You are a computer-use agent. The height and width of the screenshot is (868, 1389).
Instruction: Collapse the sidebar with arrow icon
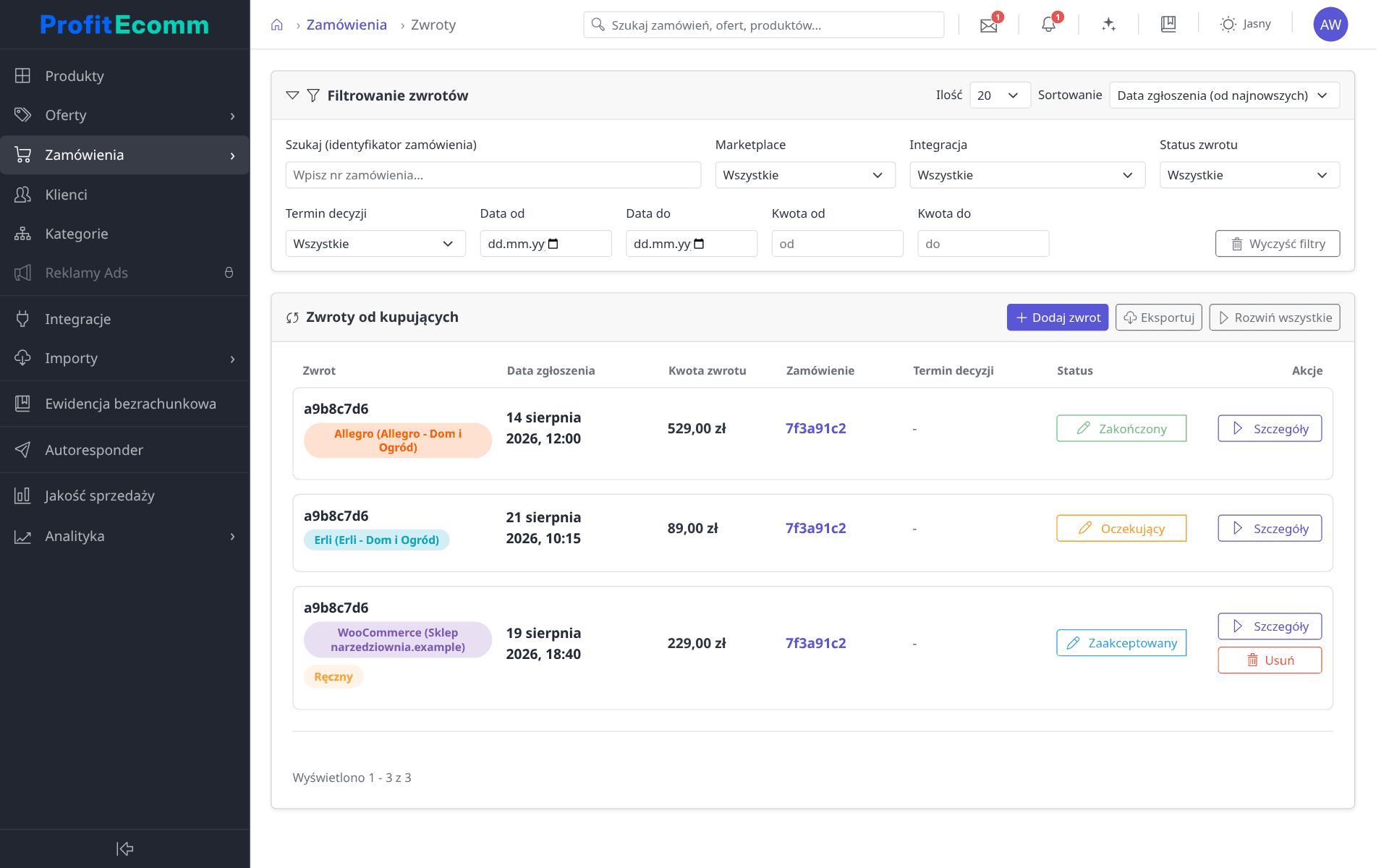click(124, 848)
